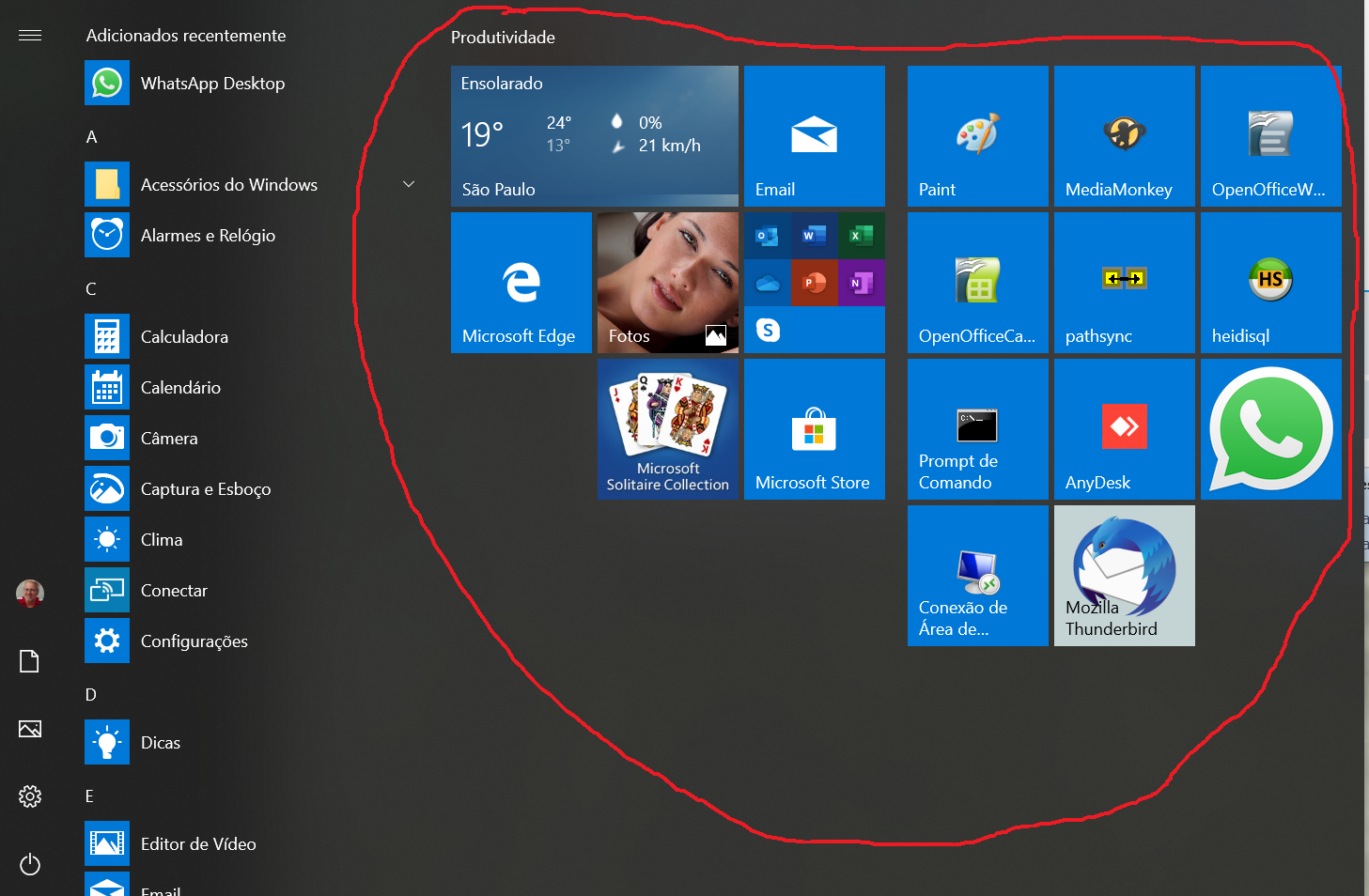Jump to letter C section header

click(91, 289)
